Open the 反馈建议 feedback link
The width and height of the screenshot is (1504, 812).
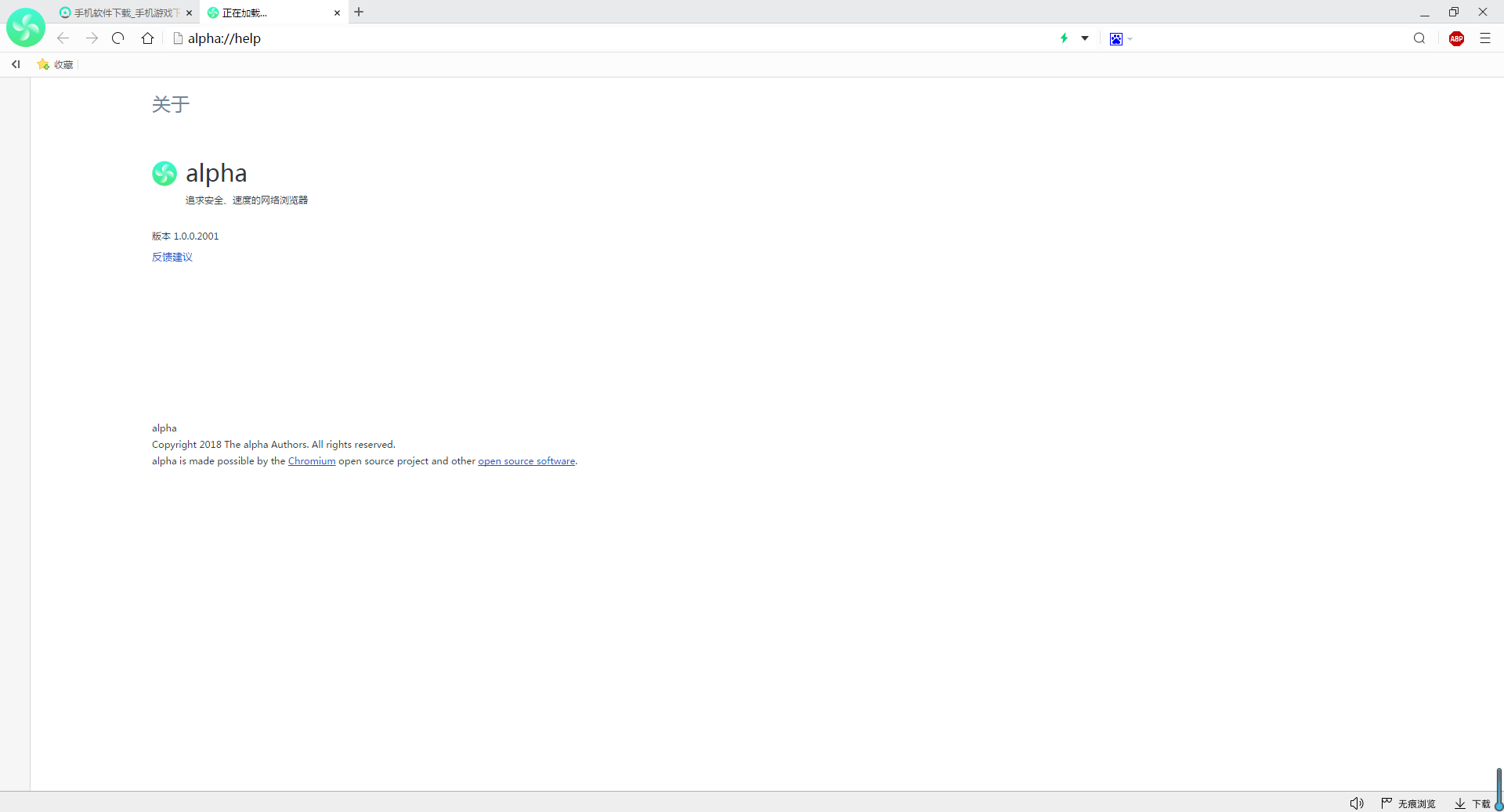coord(172,257)
